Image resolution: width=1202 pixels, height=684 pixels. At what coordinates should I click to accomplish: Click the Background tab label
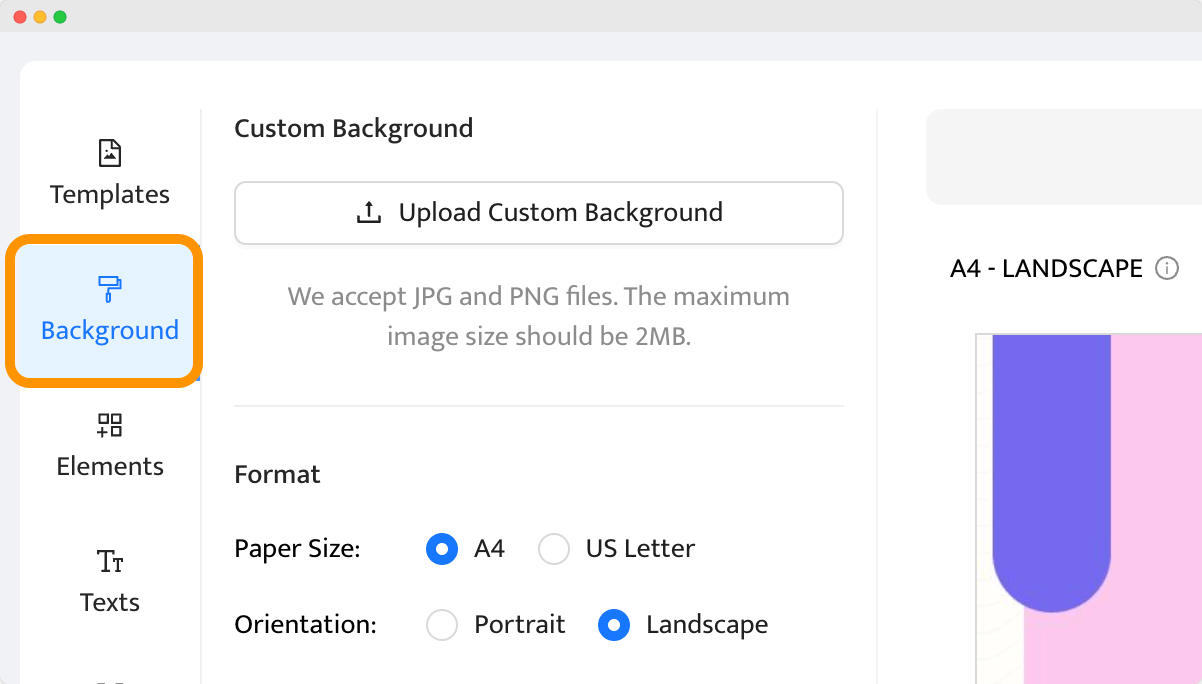[x=110, y=330]
